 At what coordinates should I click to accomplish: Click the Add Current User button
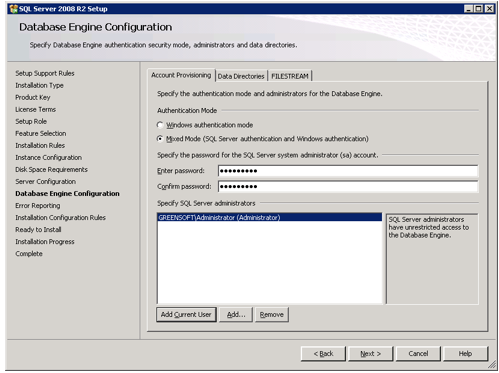pos(186,314)
